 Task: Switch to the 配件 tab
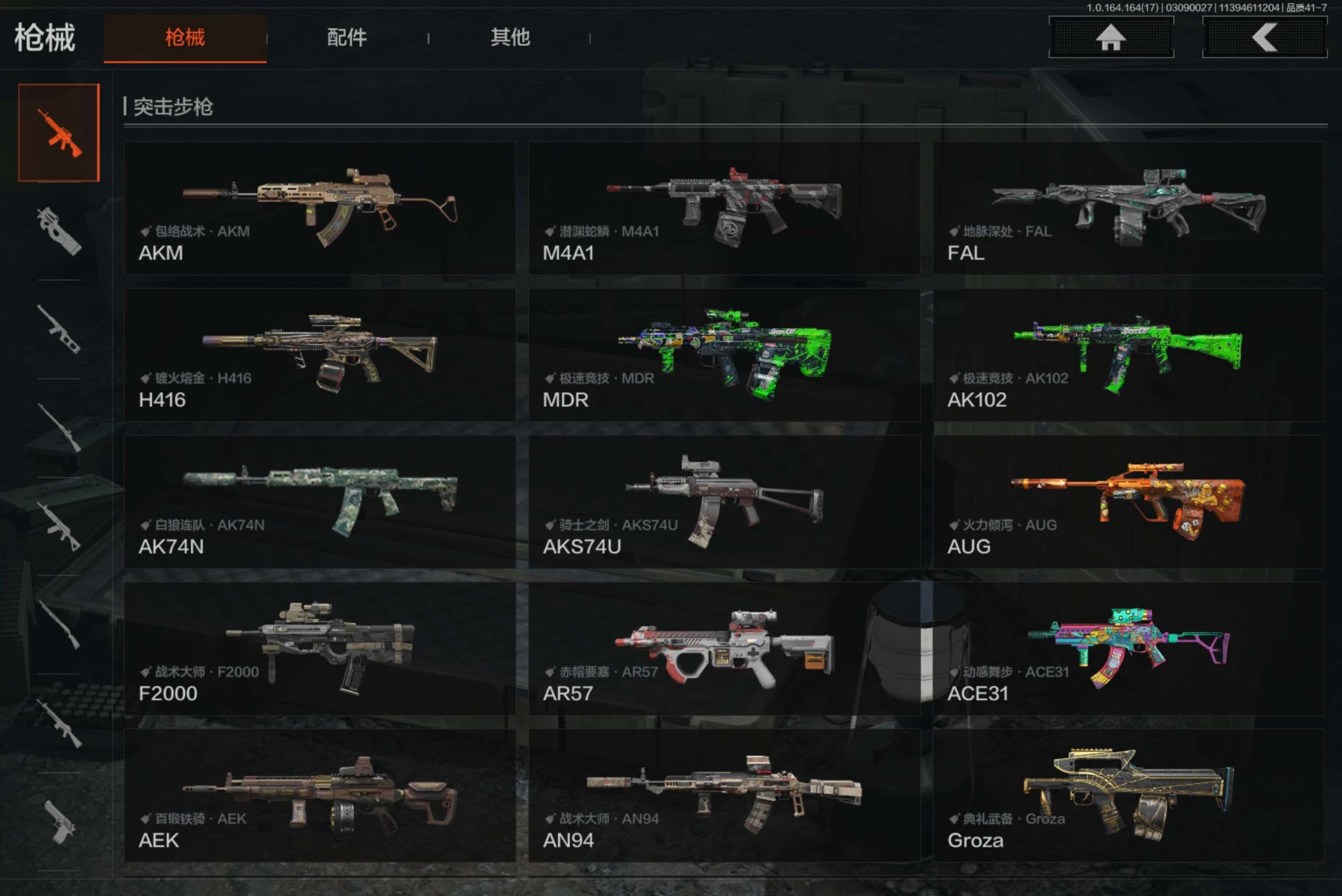347,38
